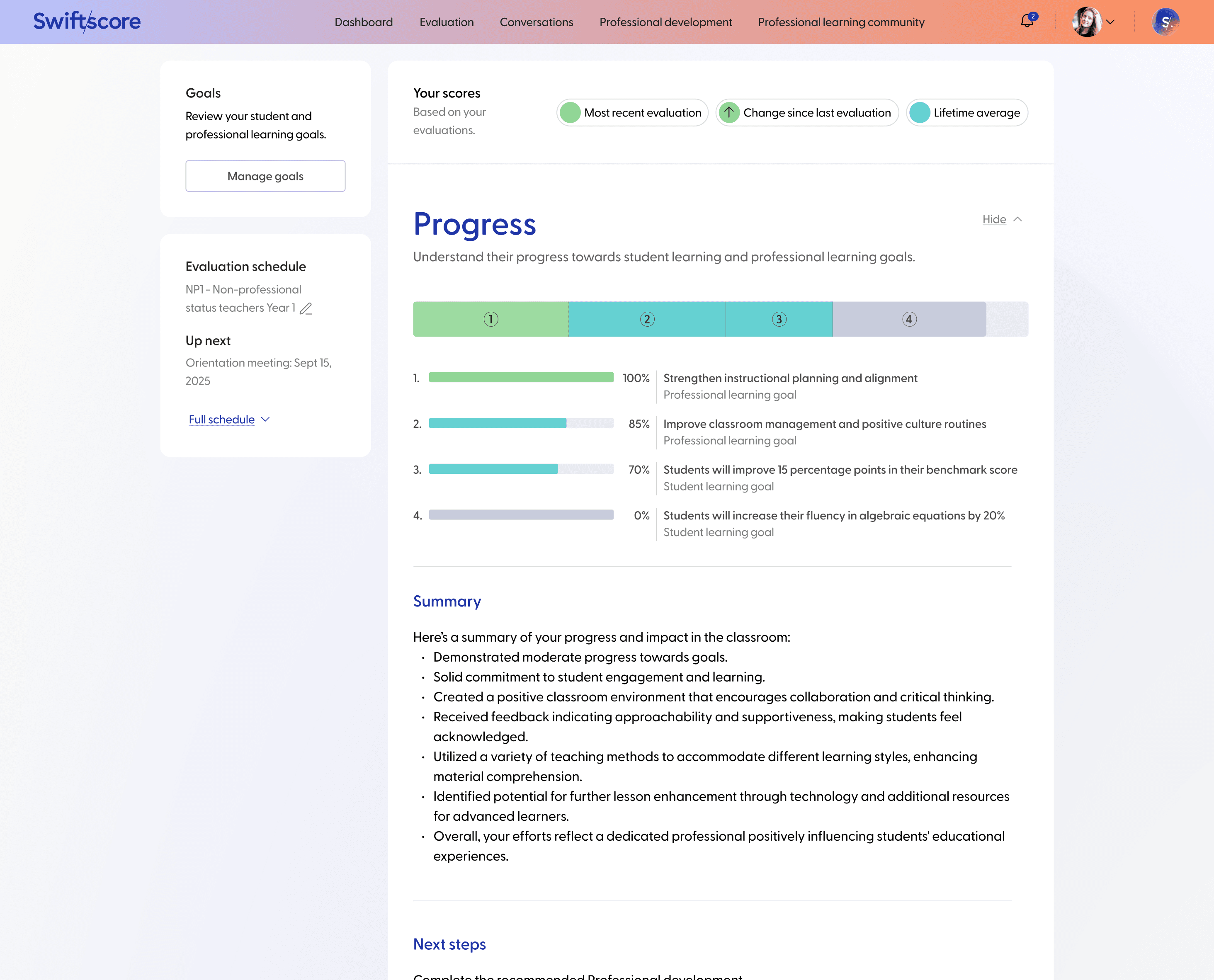1214x980 pixels.
Task: Toggle Most recent evaluation filter
Action: point(632,113)
